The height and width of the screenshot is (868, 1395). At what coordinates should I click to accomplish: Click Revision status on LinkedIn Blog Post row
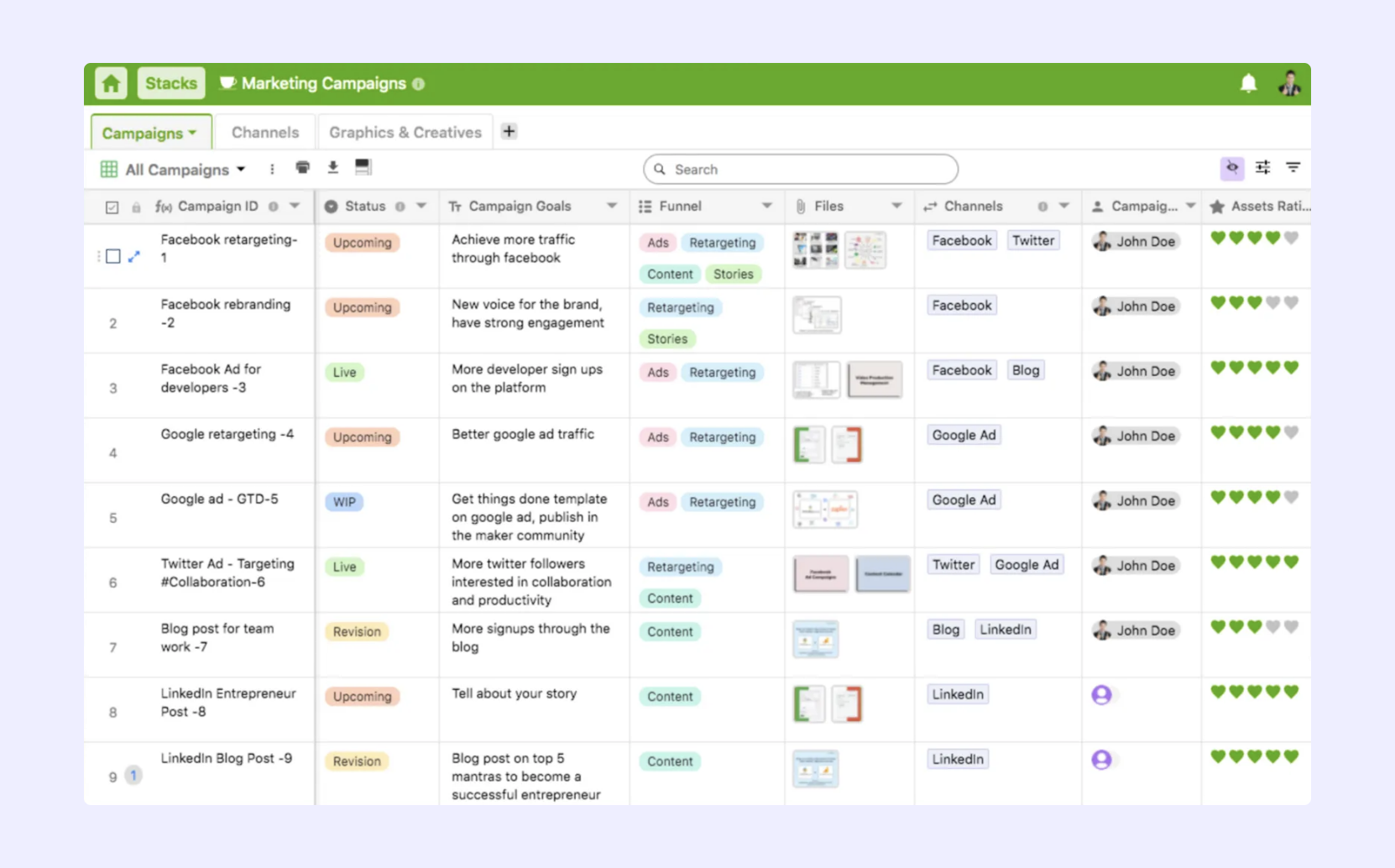click(357, 761)
